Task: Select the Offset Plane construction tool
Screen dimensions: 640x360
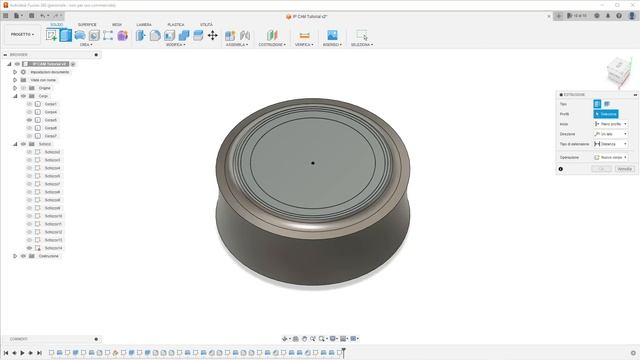Action: coord(272,36)
